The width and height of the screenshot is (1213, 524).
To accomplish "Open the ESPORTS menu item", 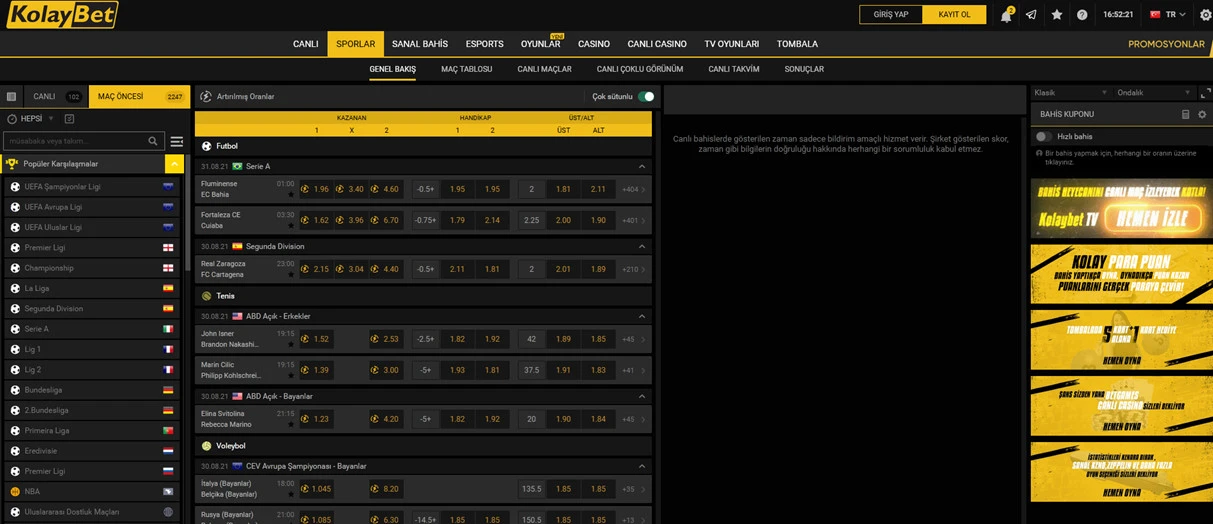I will click(x=485, y=44).
